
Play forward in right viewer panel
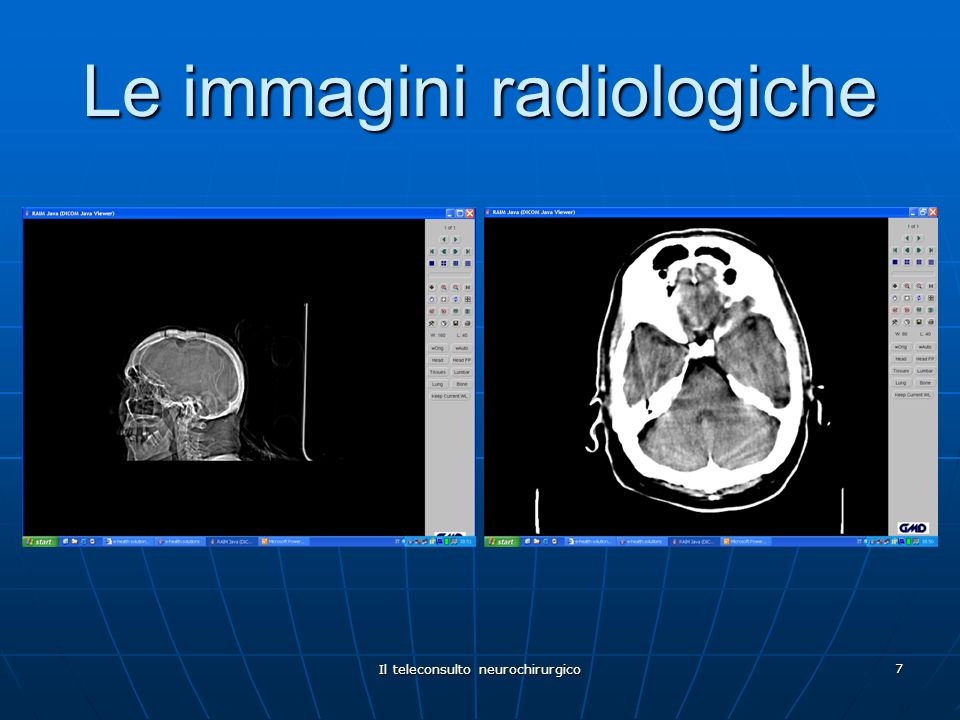click(919, 250)
